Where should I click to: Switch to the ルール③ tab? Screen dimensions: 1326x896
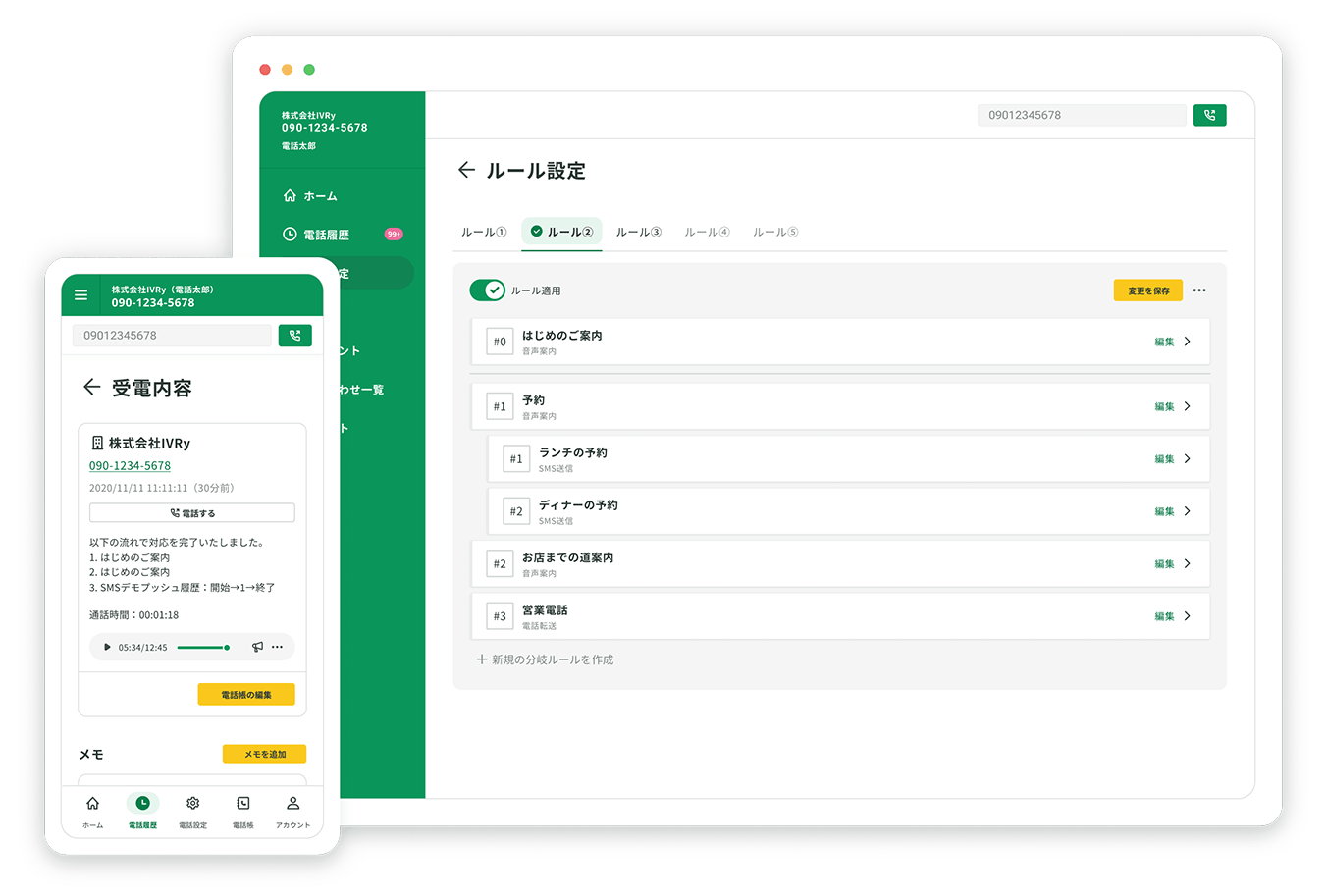click(x=639, y=233)
